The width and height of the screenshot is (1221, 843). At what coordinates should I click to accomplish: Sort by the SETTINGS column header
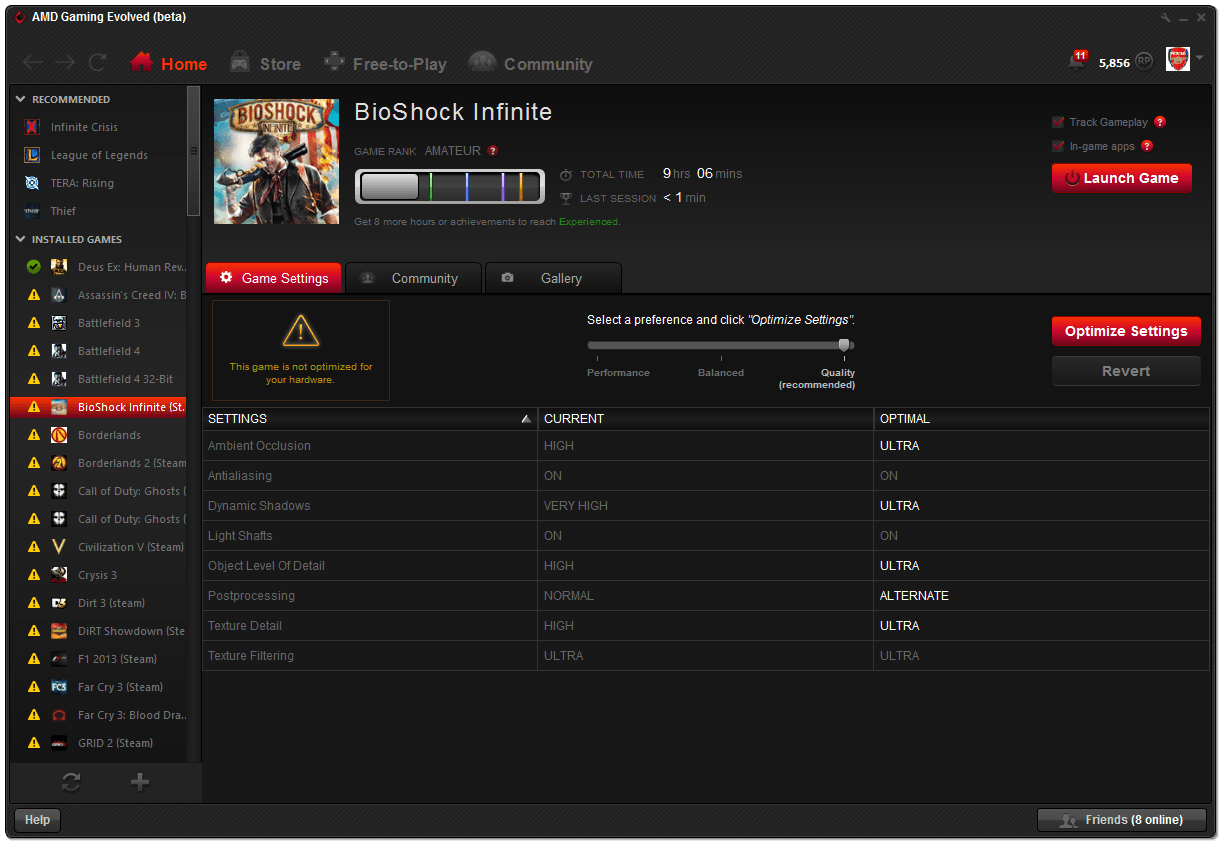239,419
